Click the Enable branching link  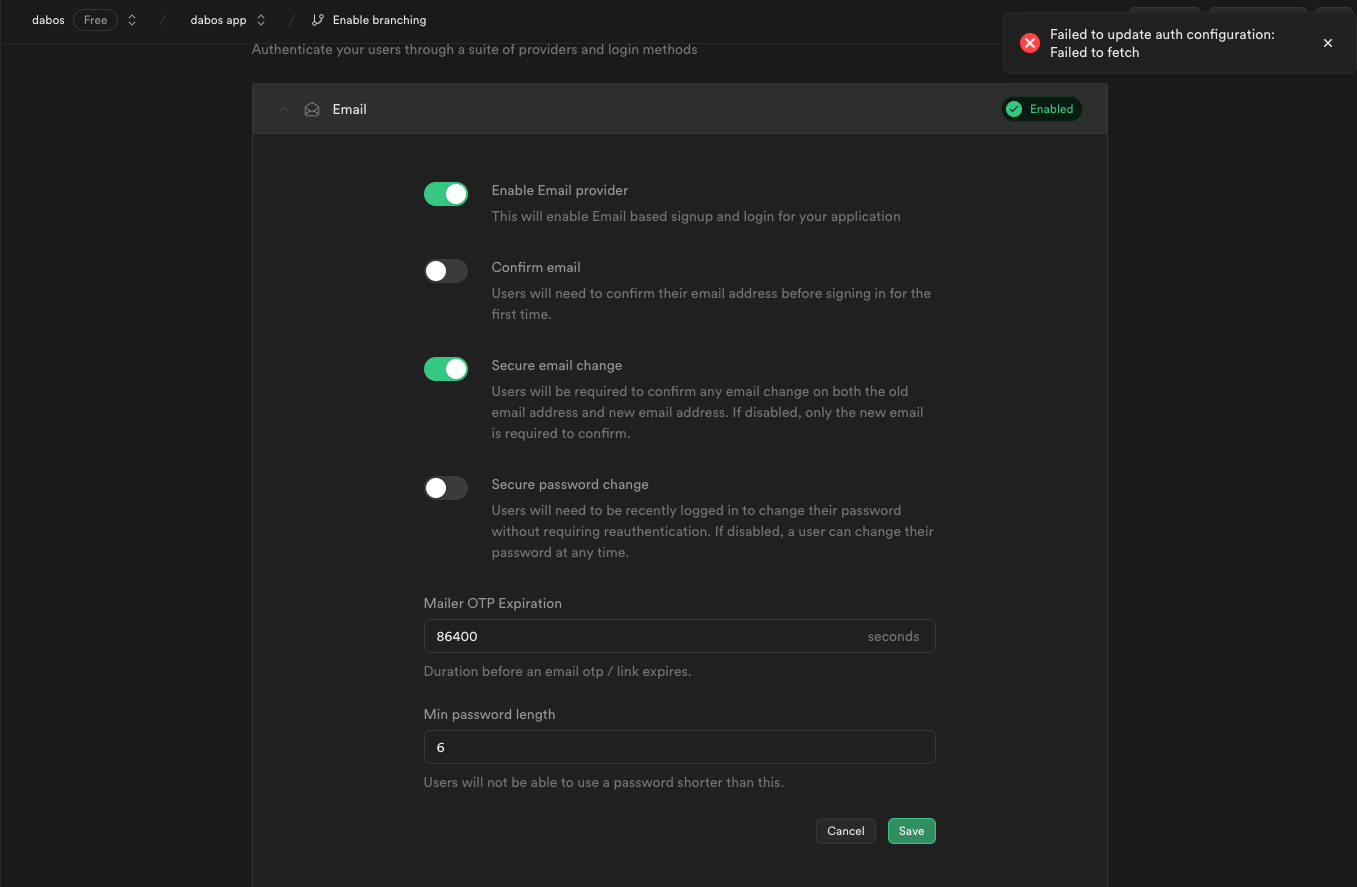[379, 20]
